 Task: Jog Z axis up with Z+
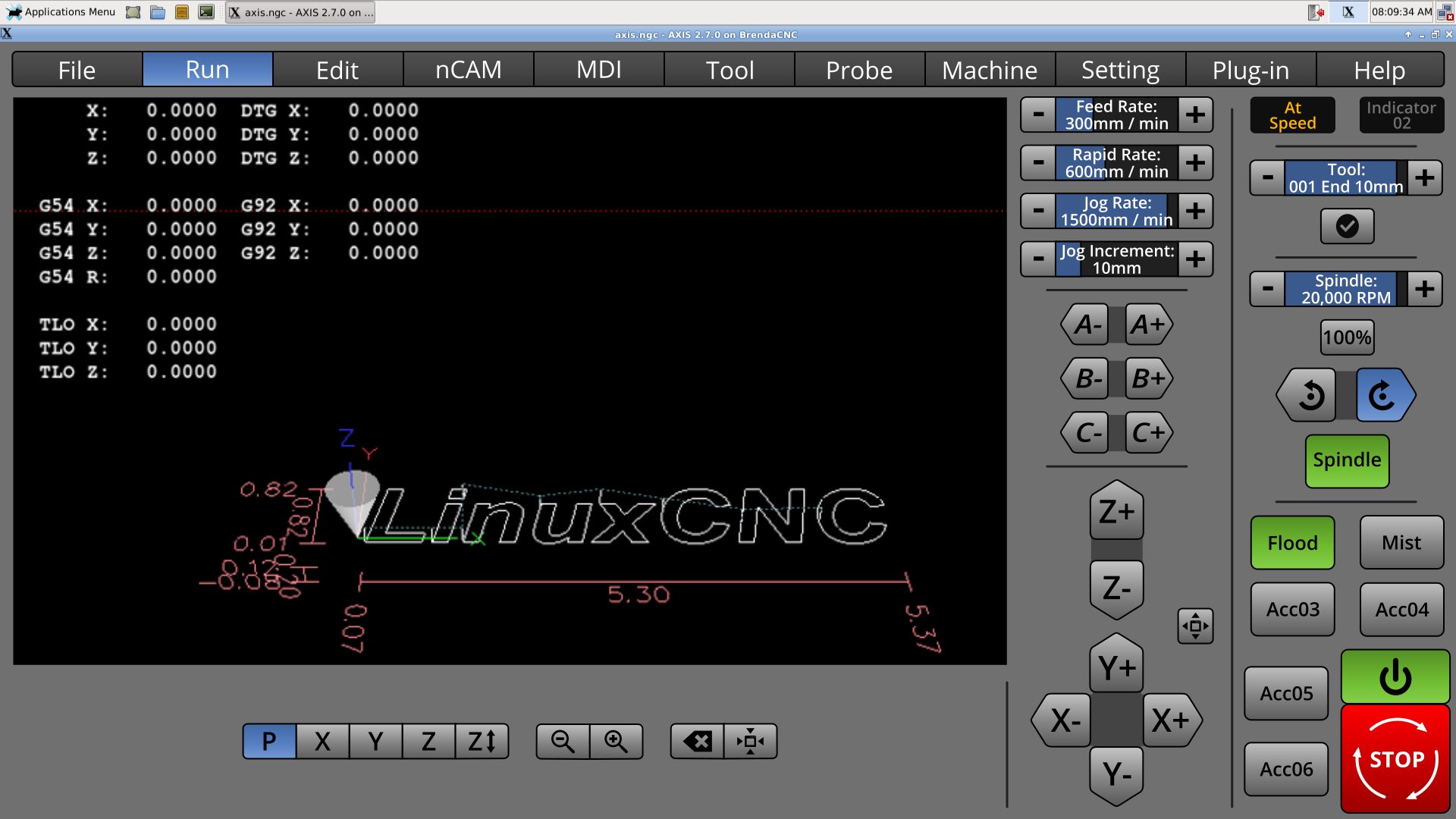1116,511
